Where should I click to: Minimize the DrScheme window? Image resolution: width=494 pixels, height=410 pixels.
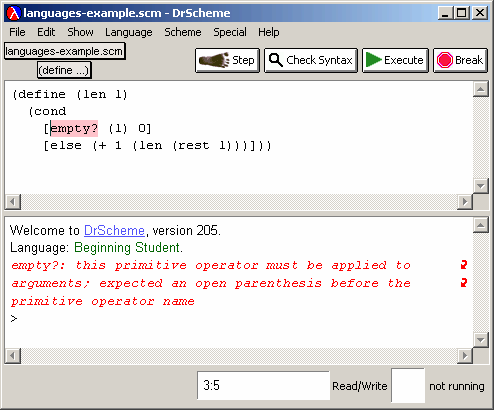[x=445, y=13]
